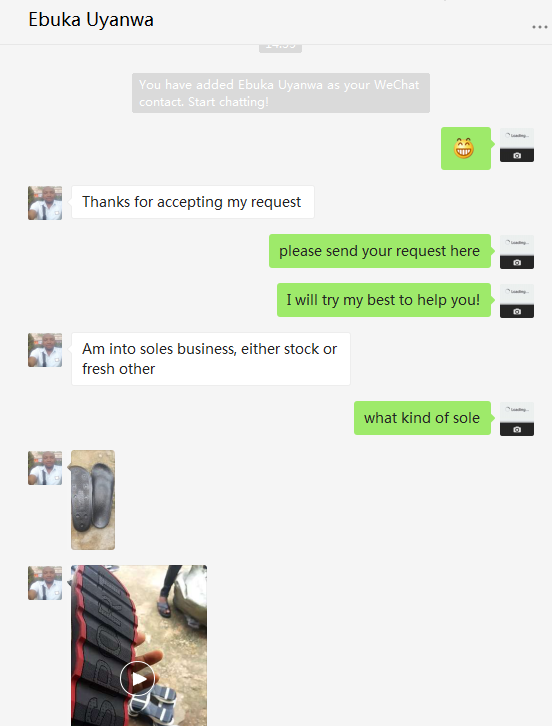Screen dimensions: 552x726
Task: Click your avatar next to 'please send your request here'
Action: (517, 252)
